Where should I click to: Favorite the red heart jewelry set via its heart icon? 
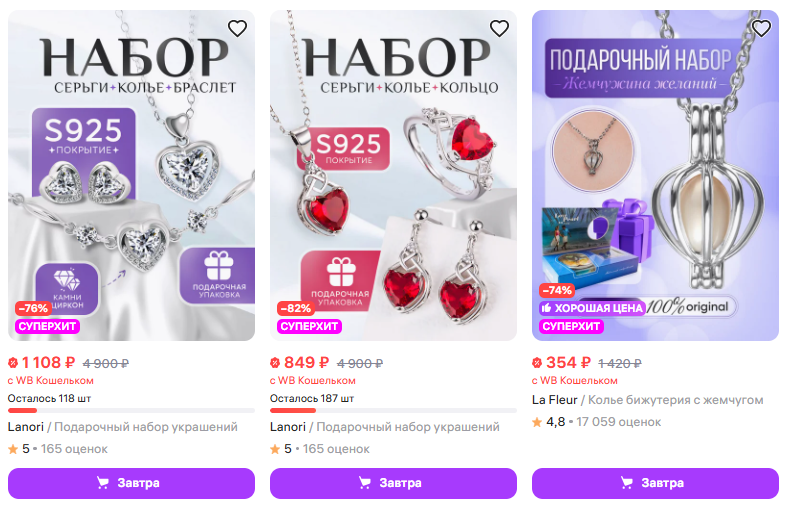pos(499,28)
